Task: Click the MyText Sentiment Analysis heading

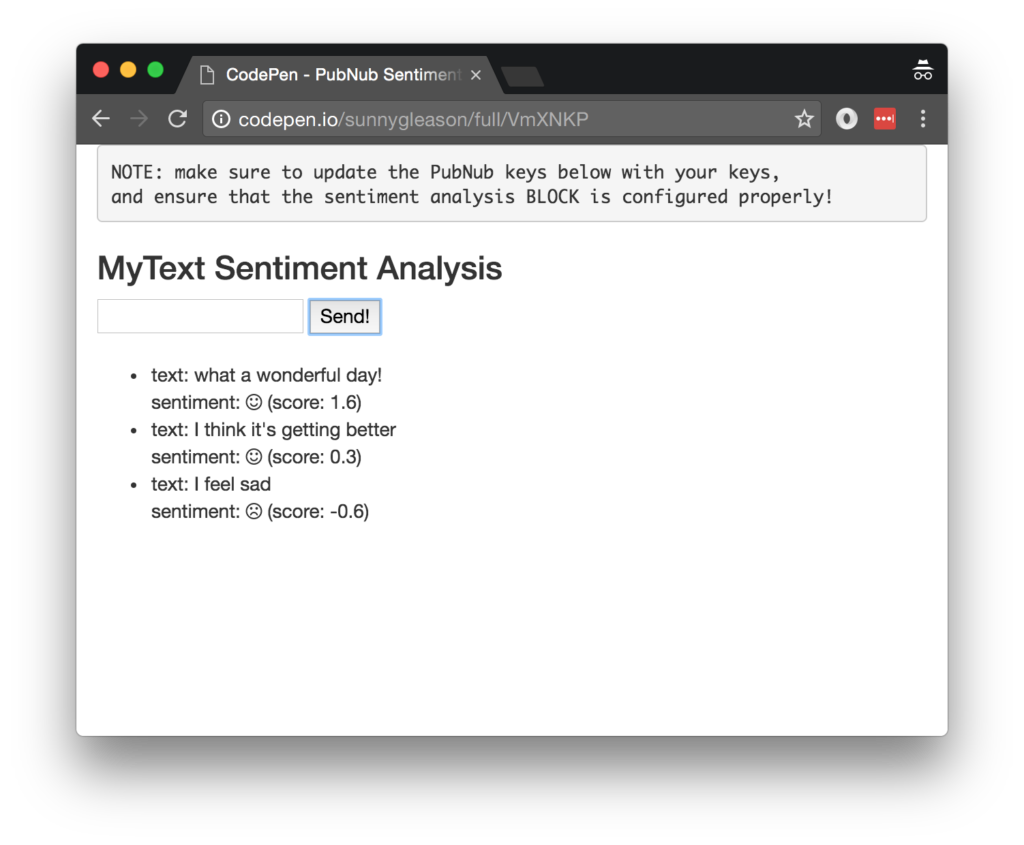Action: pos(299,268)
